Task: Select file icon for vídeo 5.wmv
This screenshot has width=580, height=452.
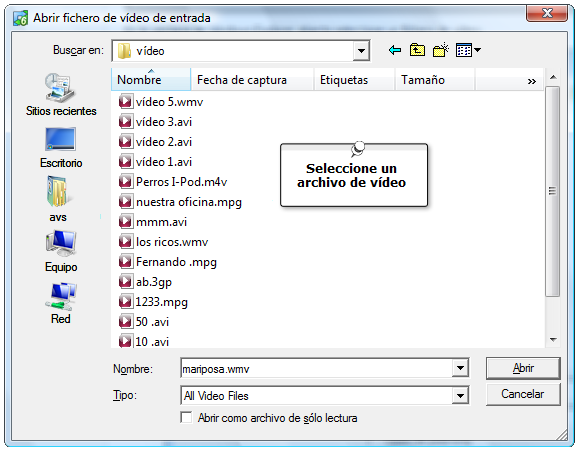Action: (x=125, y=101)
